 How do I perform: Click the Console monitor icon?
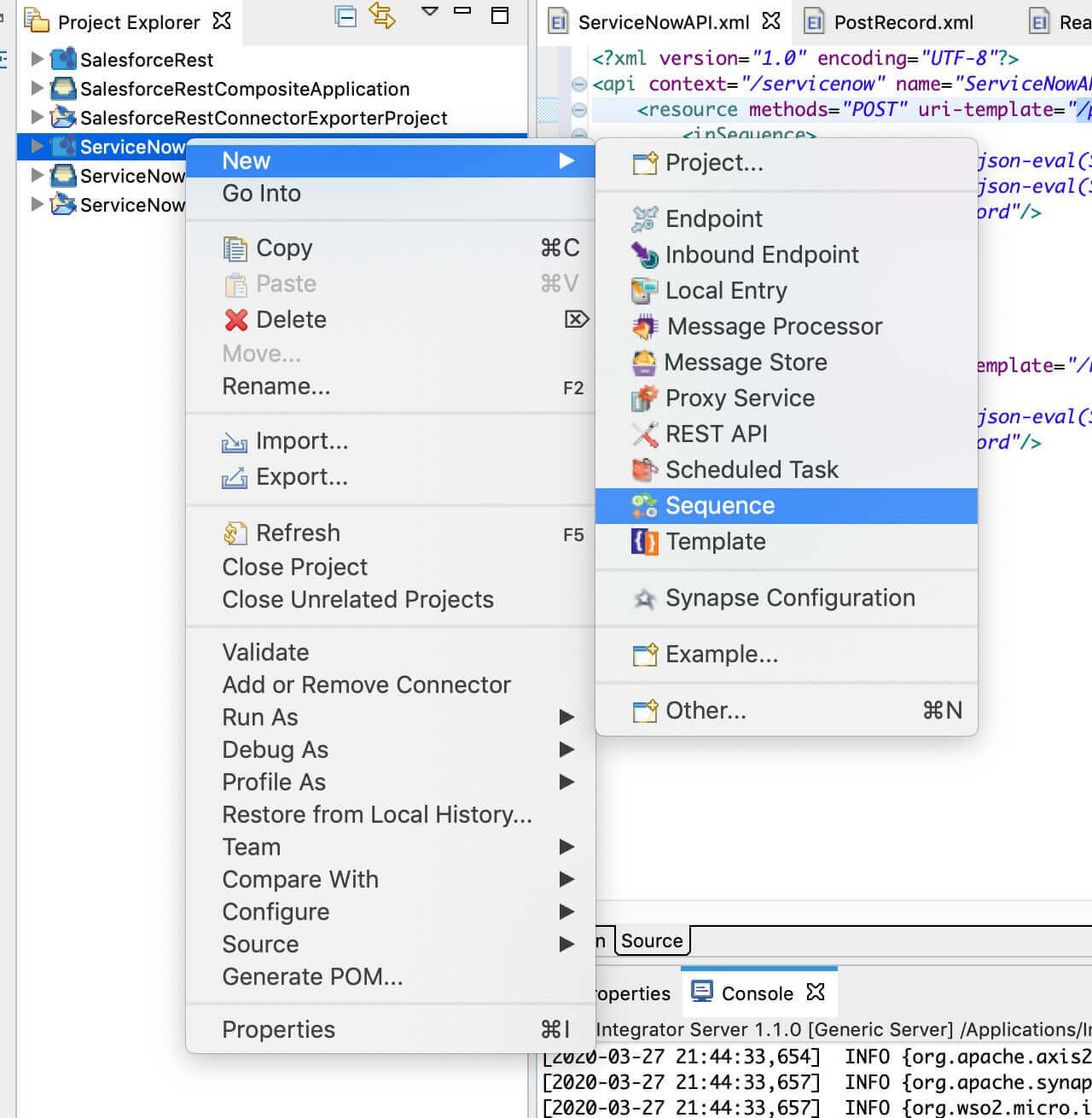tap(702, 992)
